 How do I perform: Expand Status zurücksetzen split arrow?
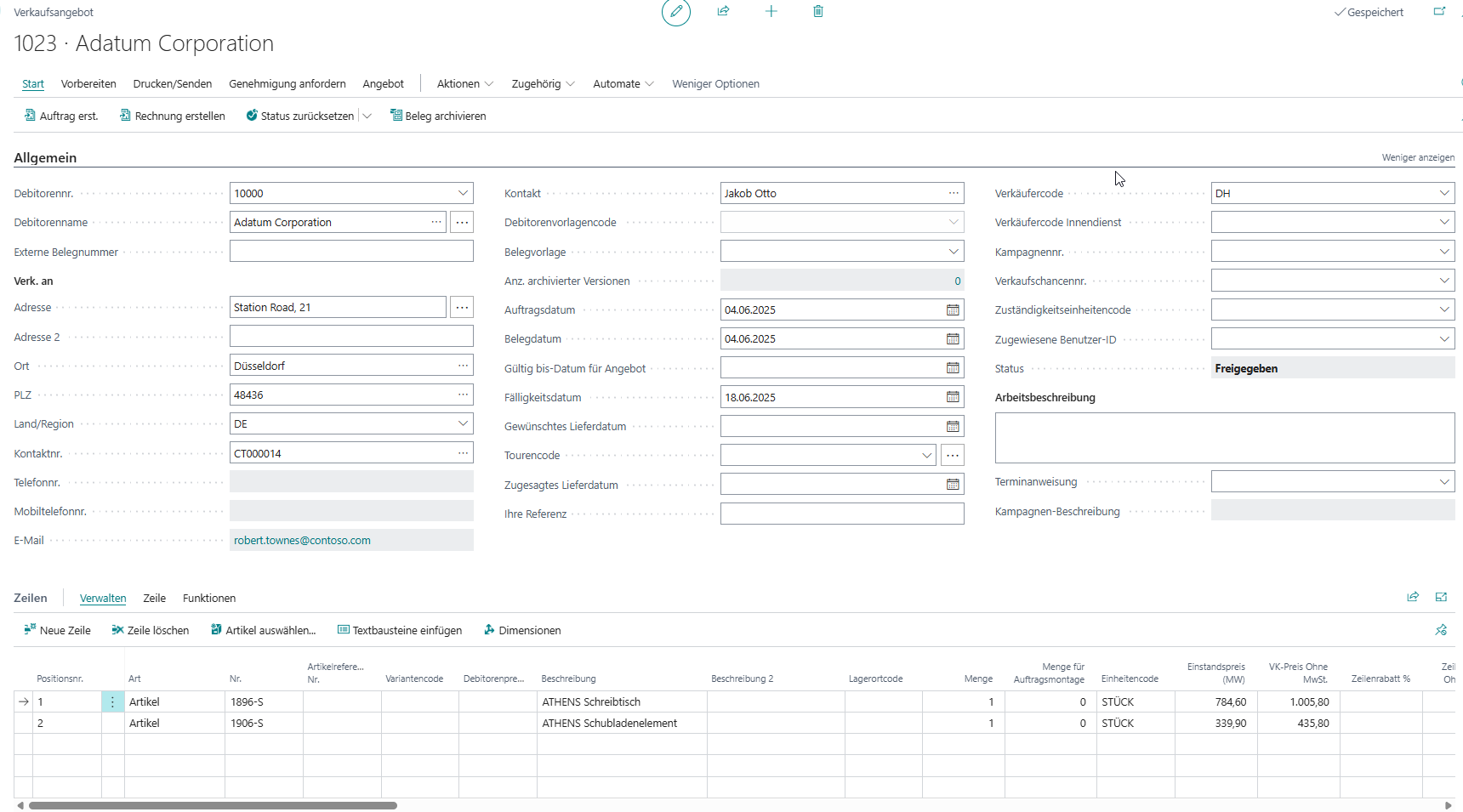pyautogui.click(x=367, y=116)
